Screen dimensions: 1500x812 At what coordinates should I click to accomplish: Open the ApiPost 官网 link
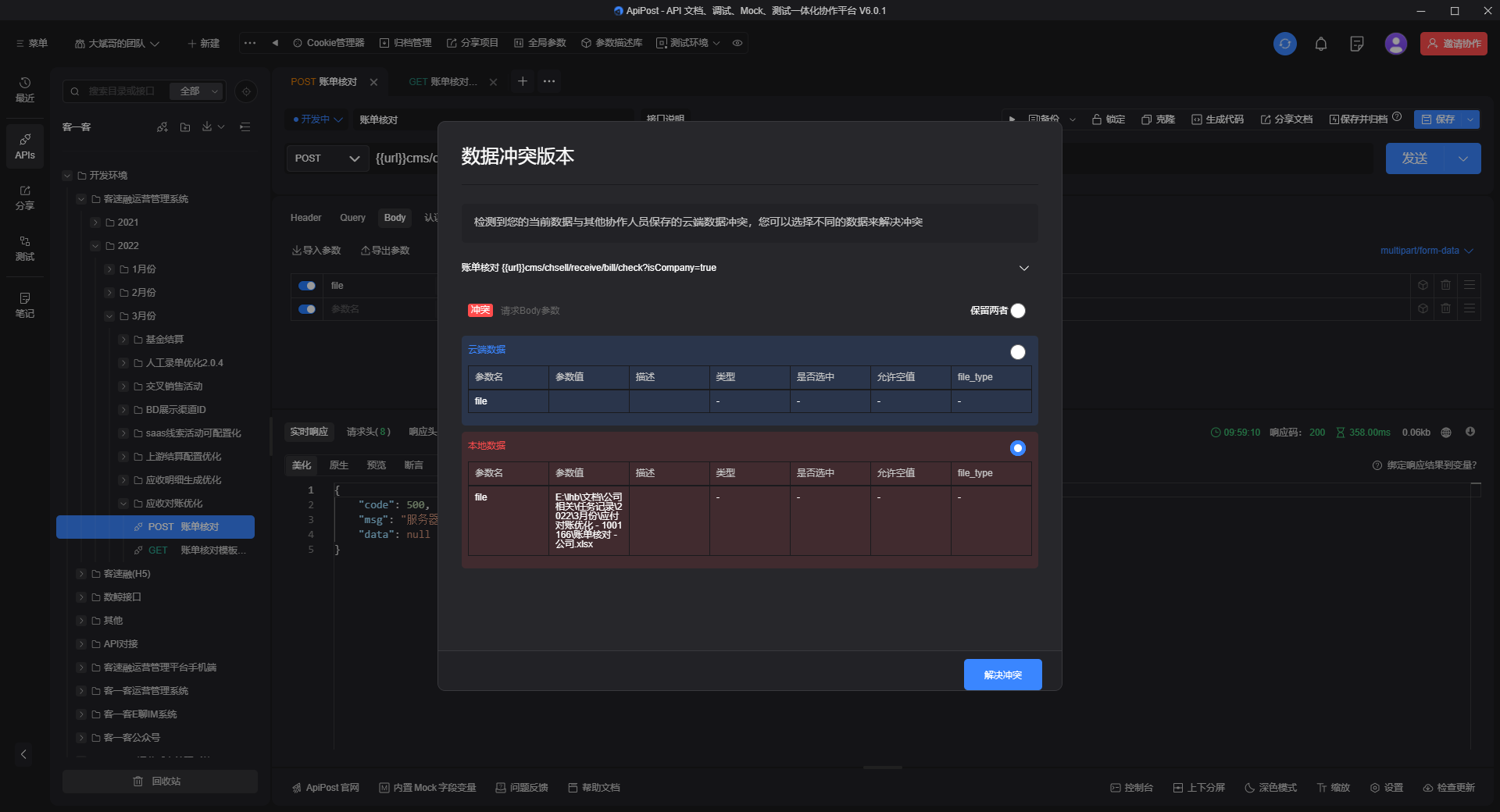326,788
